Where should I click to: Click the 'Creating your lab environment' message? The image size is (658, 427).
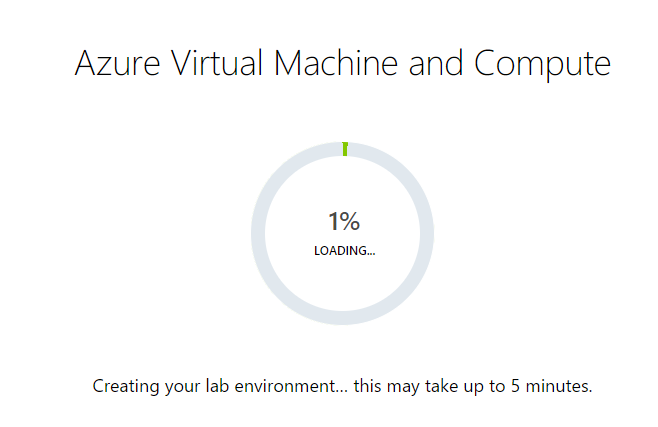tap(343, 386)
